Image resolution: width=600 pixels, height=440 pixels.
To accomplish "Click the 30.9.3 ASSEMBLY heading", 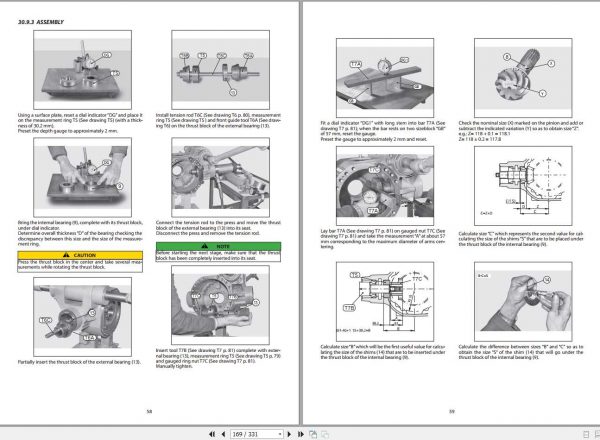I will pyautogui.click(x=41, y=22).
